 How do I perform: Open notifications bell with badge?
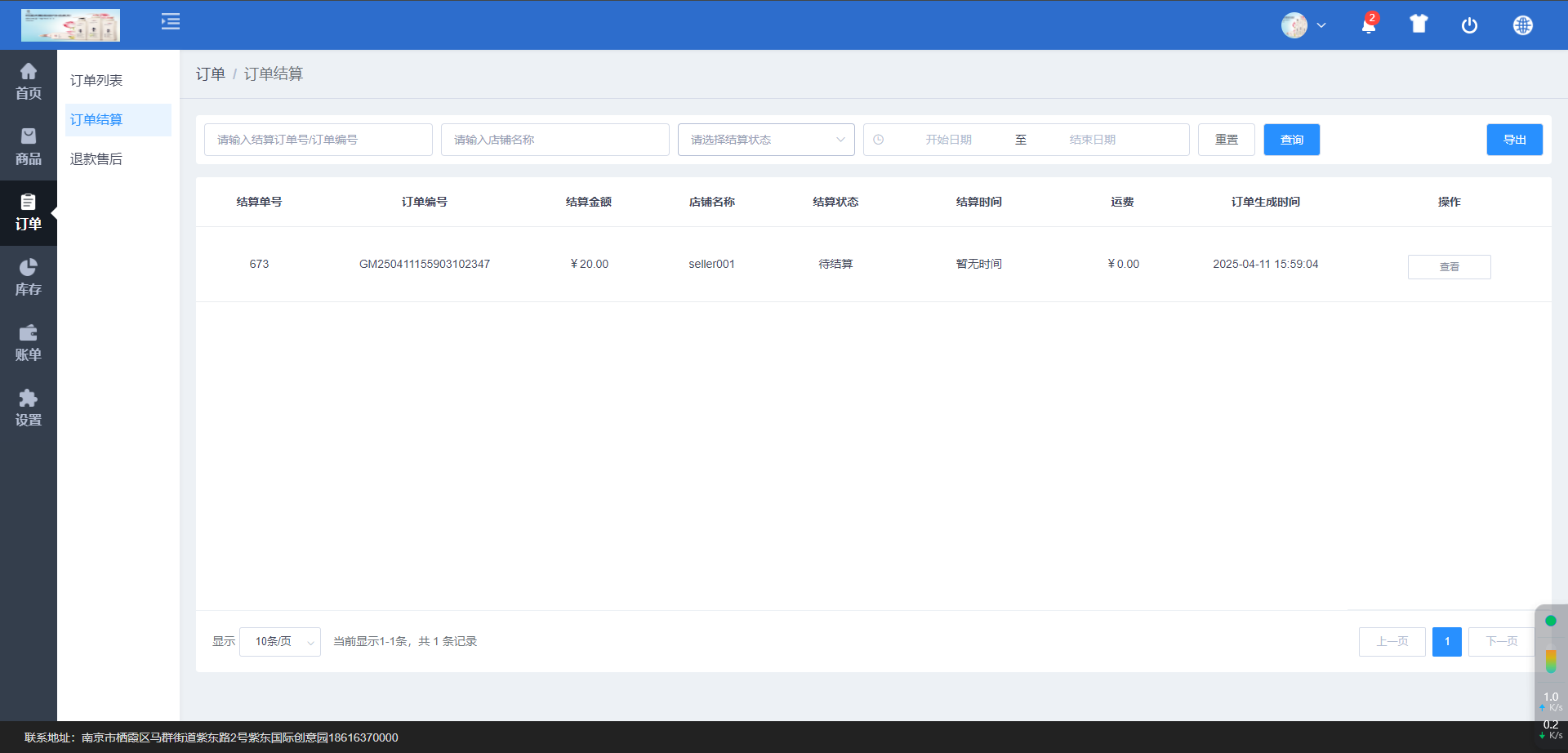1369,25
